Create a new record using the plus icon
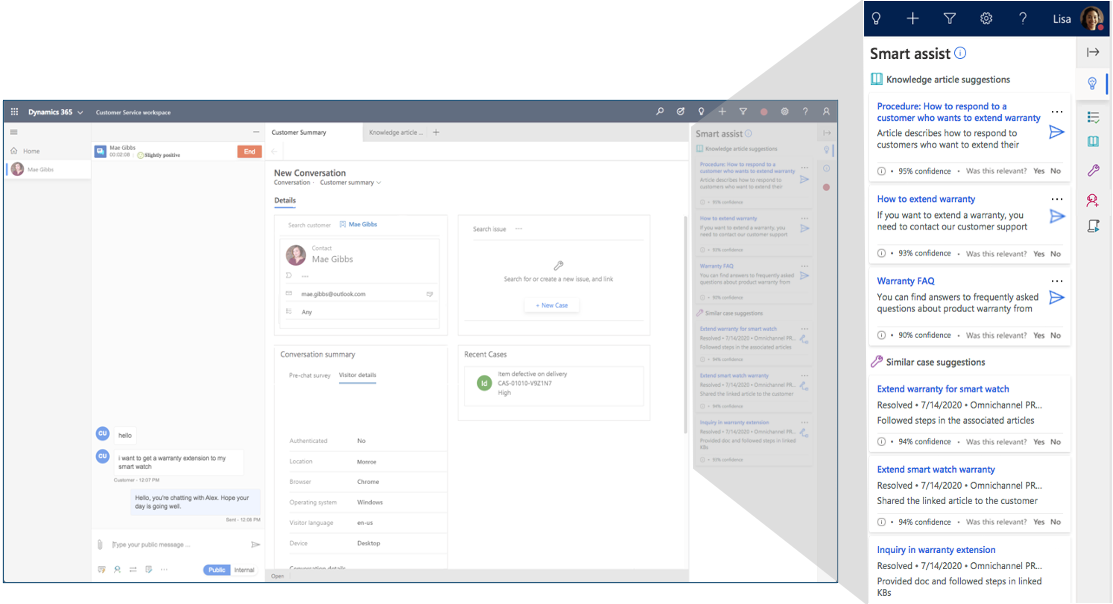1113x604 pixels. [x=912, y=18]
